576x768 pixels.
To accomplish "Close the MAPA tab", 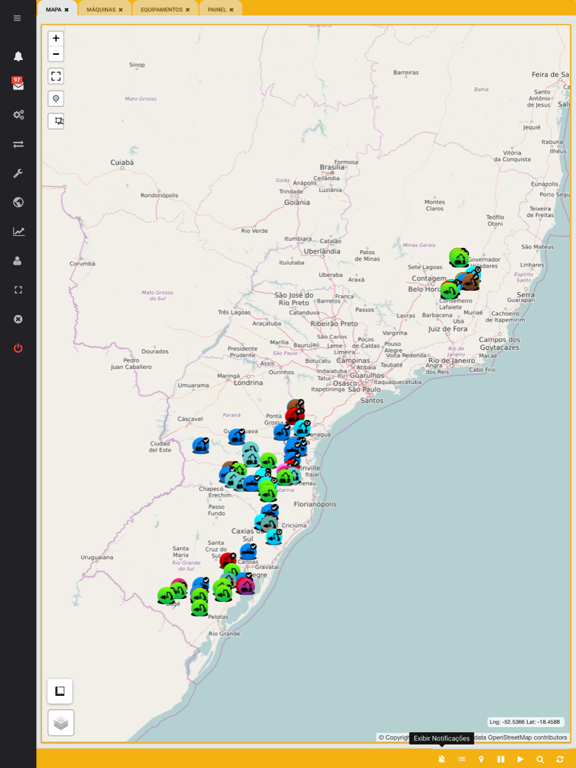I will click(67, 9).
